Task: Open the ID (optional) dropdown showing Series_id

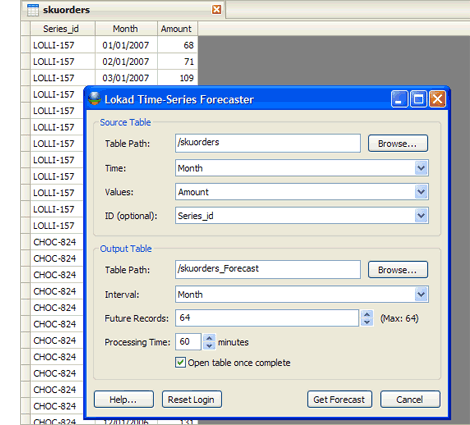Action: click(421, 216)
